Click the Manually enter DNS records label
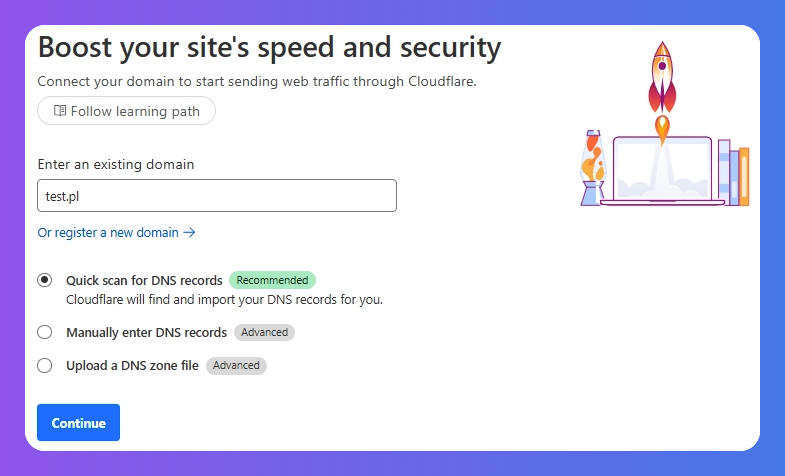This screenshot has width=785, height=476. [147, 332]
